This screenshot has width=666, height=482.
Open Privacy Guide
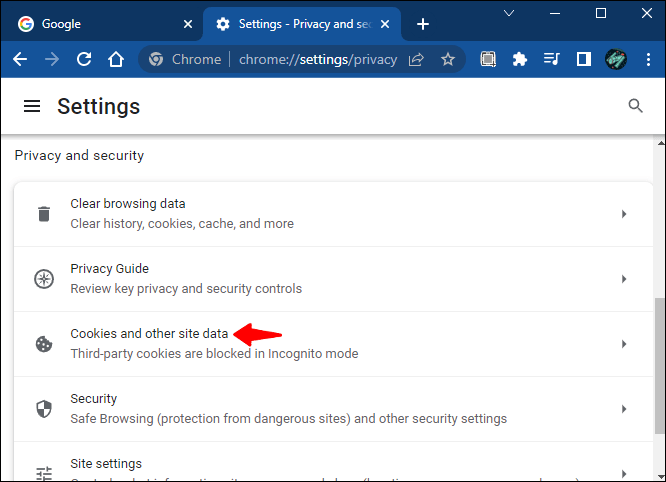pos(333,279)
